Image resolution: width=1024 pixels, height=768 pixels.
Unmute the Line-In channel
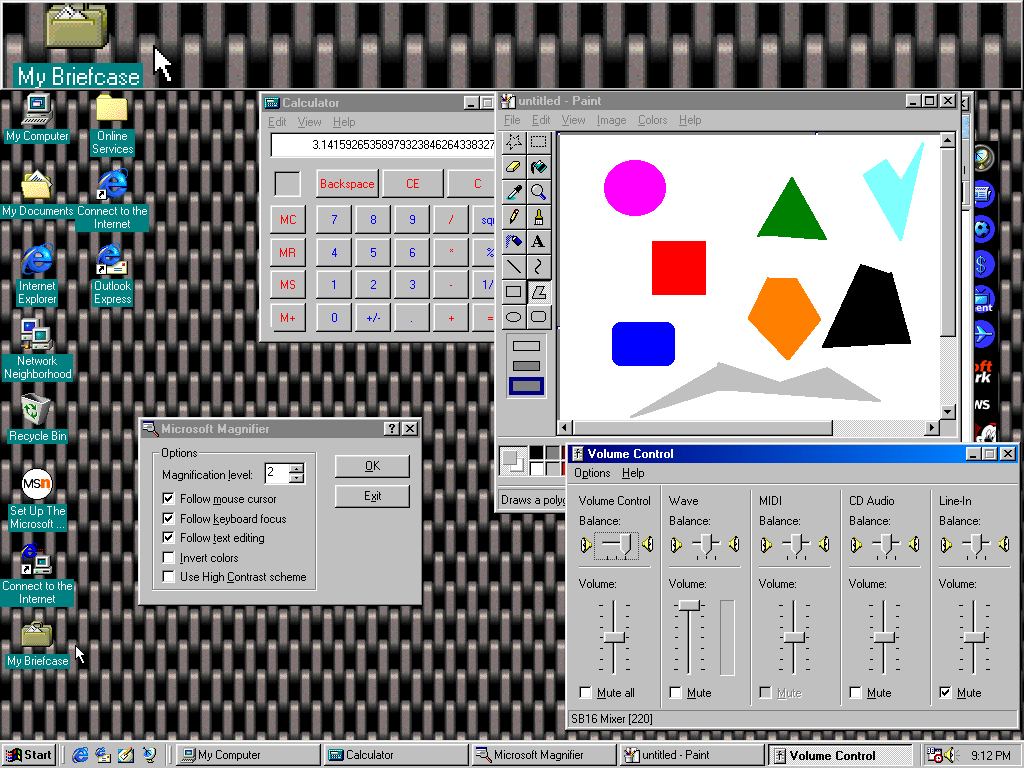946,692
